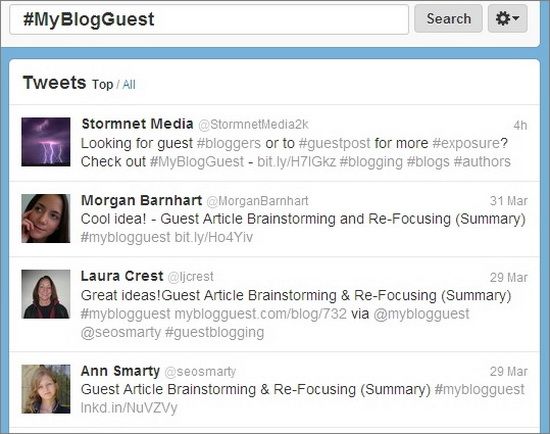Open the @seosmarty mention in Laura's tweet

[x=121, y=332]
